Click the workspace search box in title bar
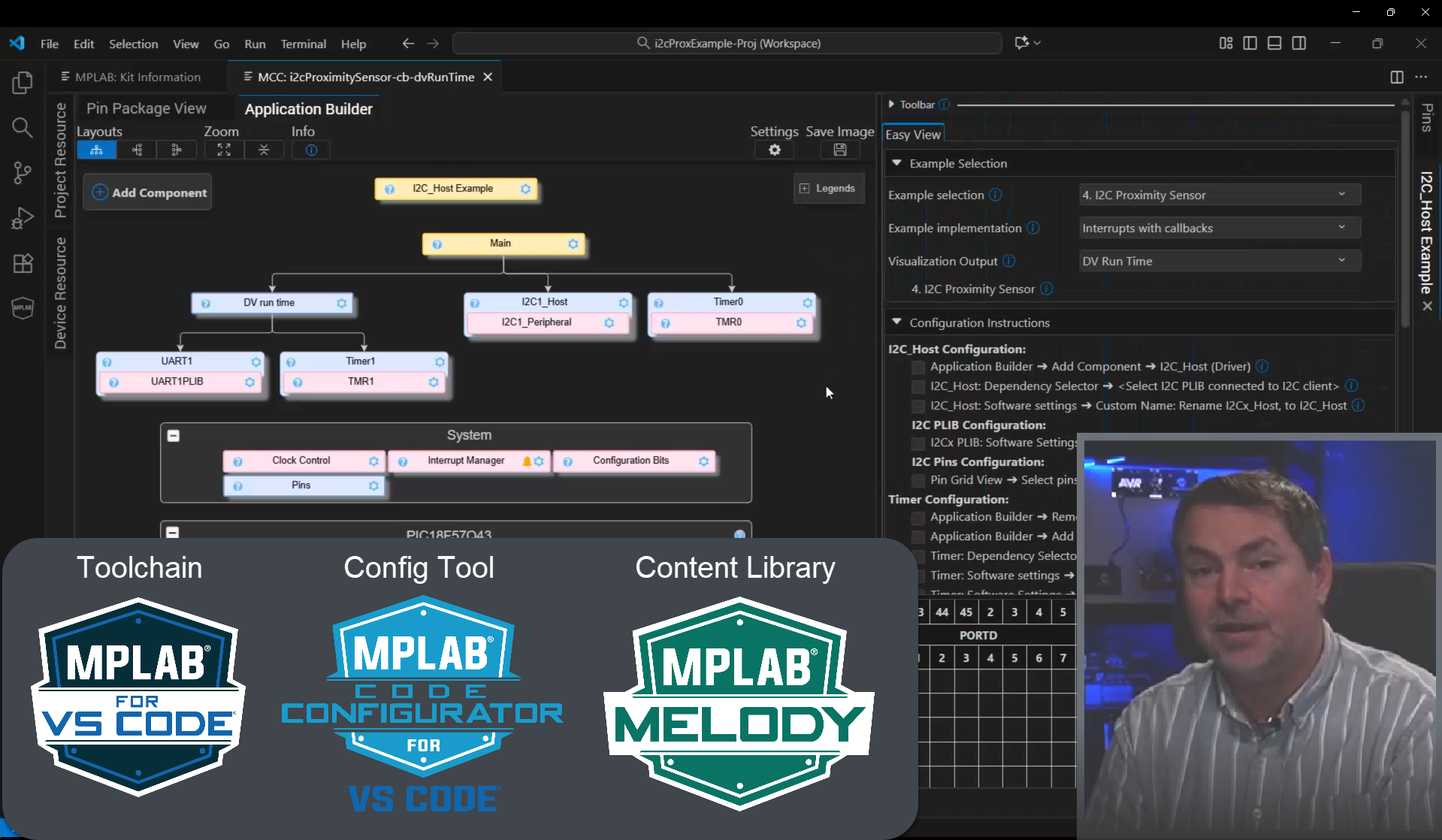This screenshot has height=840, width=1442. pos(727,44)
